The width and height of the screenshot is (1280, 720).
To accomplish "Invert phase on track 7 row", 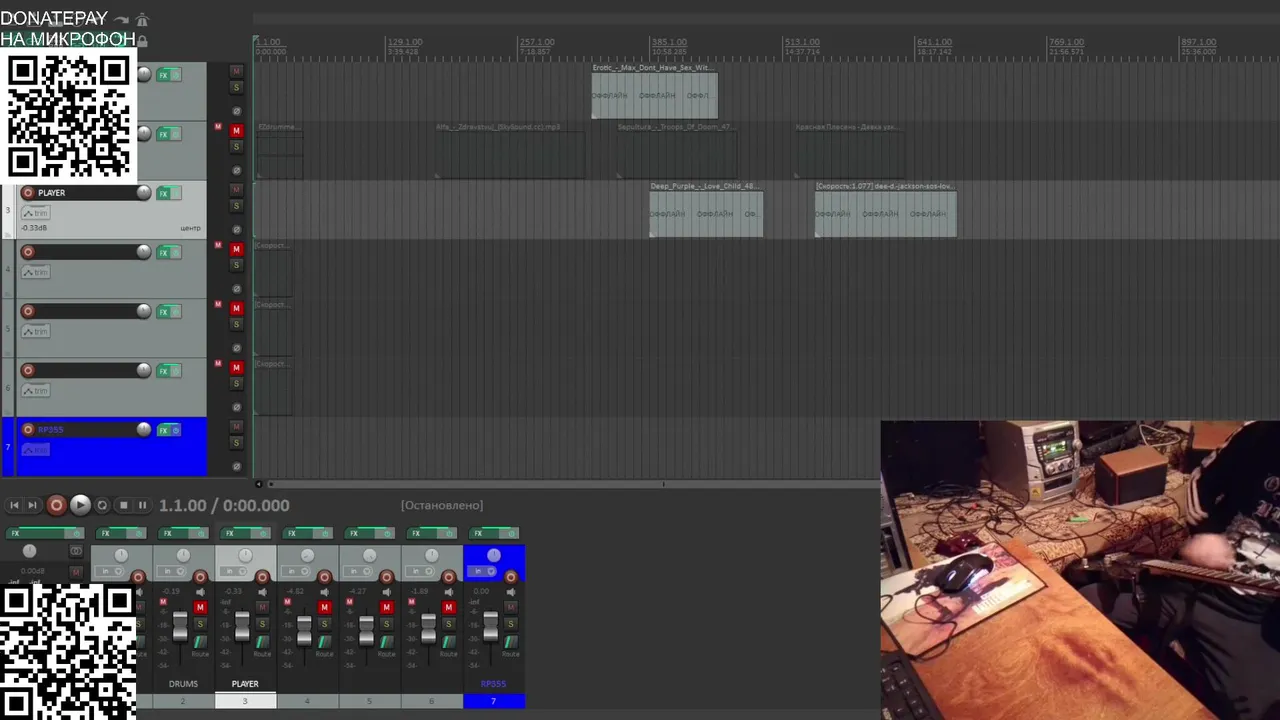I will point(236,466).
